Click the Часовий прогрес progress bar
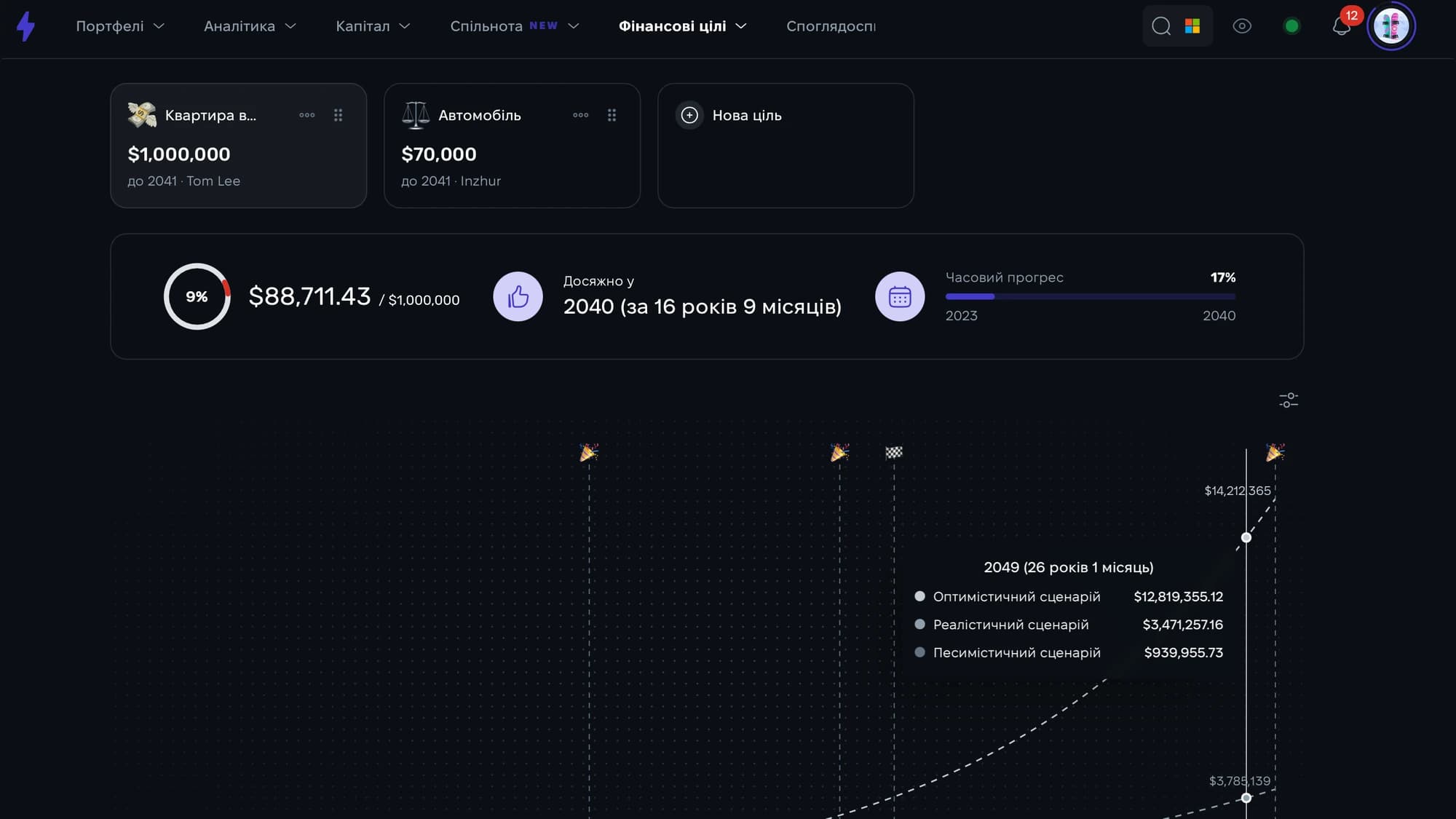 pos(1091,296)
